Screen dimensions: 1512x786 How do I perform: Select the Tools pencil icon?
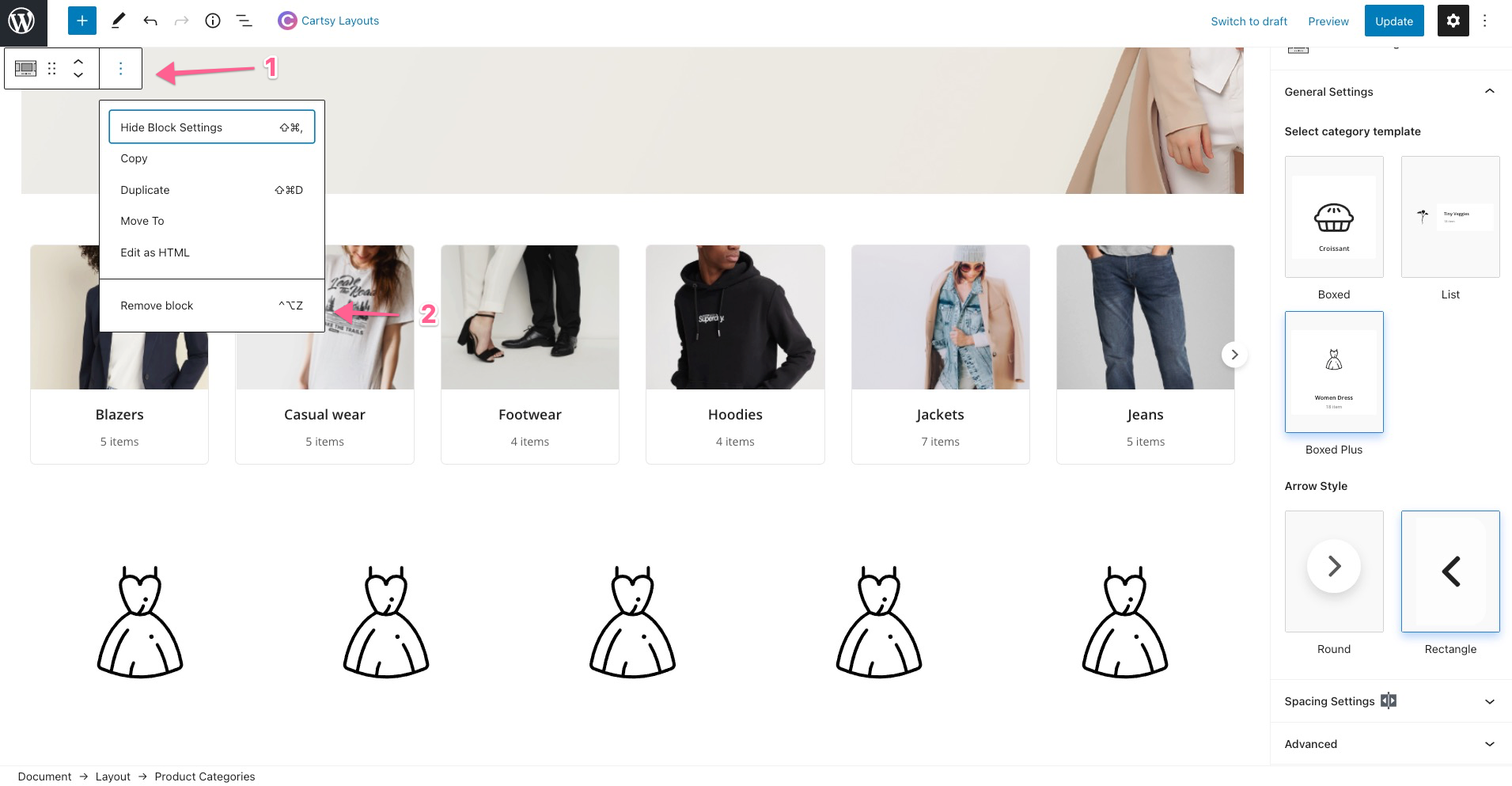click(118, 21)
